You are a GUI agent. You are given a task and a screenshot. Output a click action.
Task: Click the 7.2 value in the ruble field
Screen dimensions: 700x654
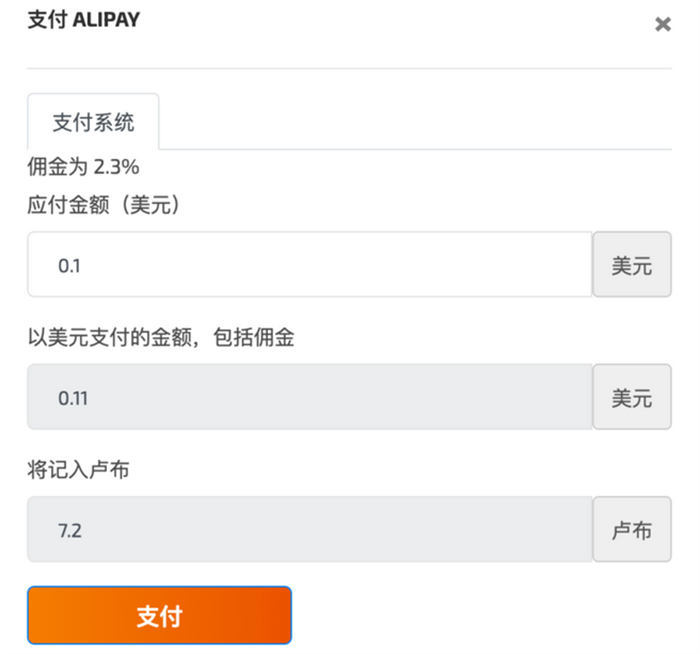click(70, 531)
